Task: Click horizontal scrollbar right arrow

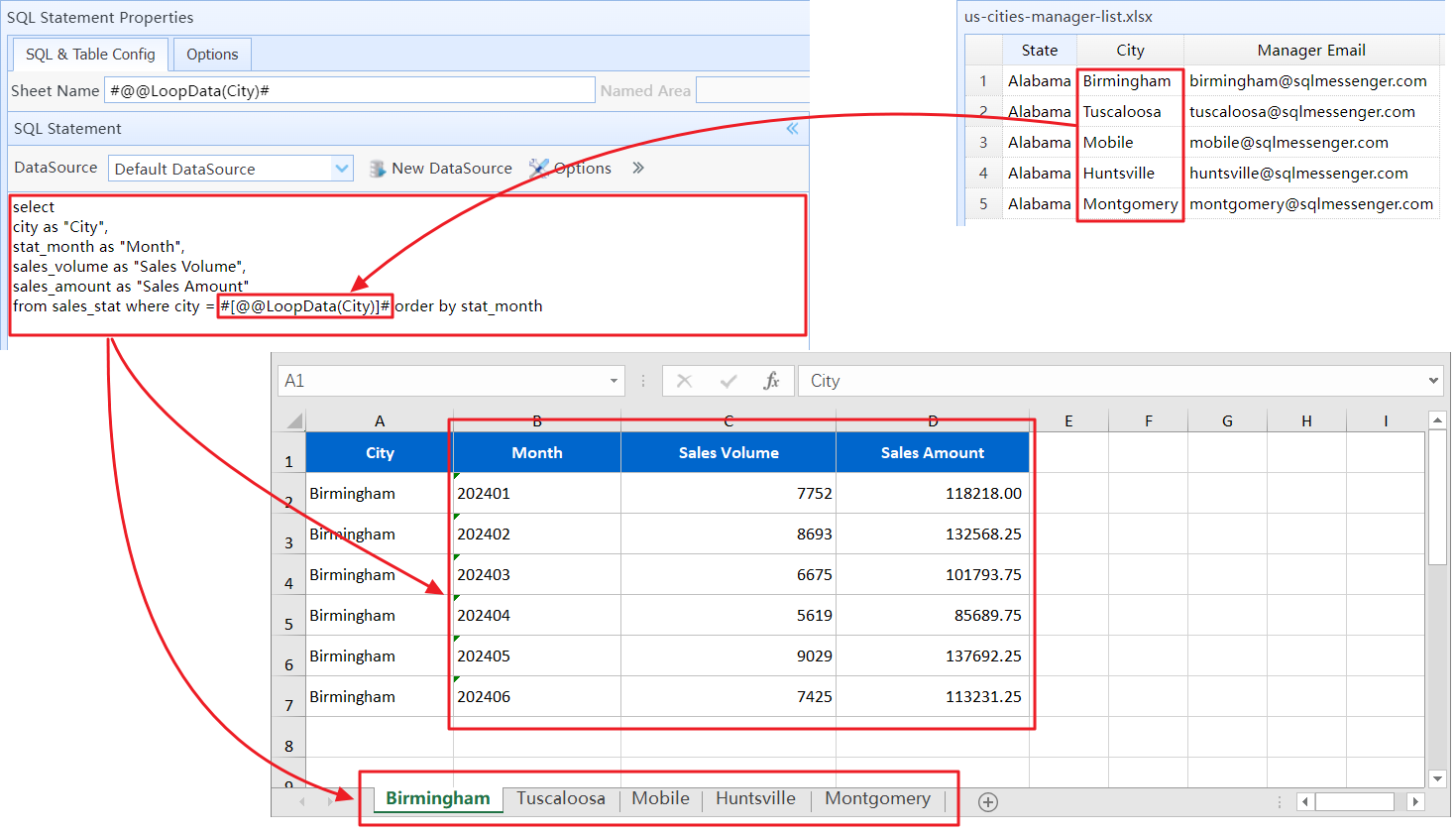Action: 1415,801
